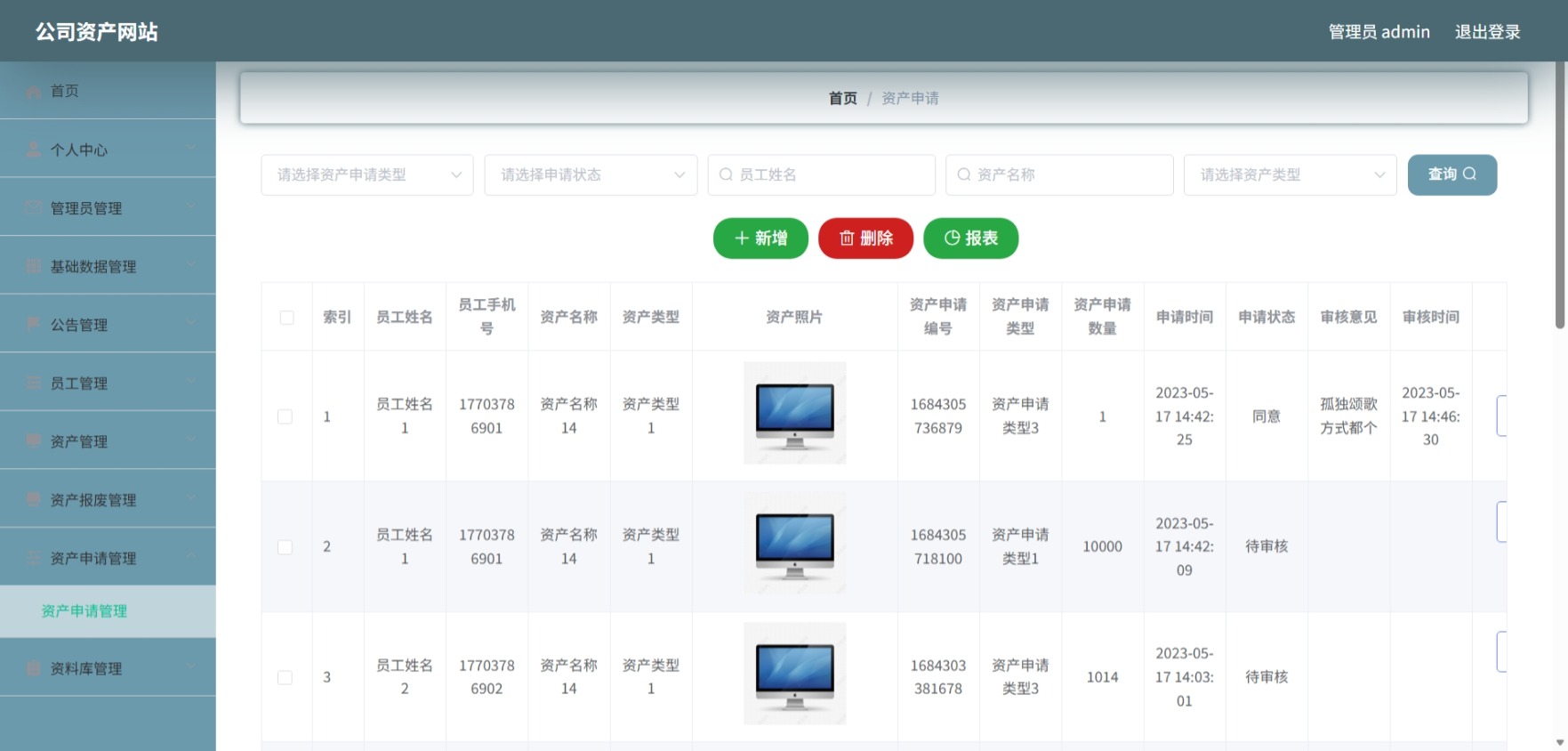Screen dimensions: 1568x751
Task: Click the 资产申请类型1 cell in row 2
Action: pos(1020,546)
